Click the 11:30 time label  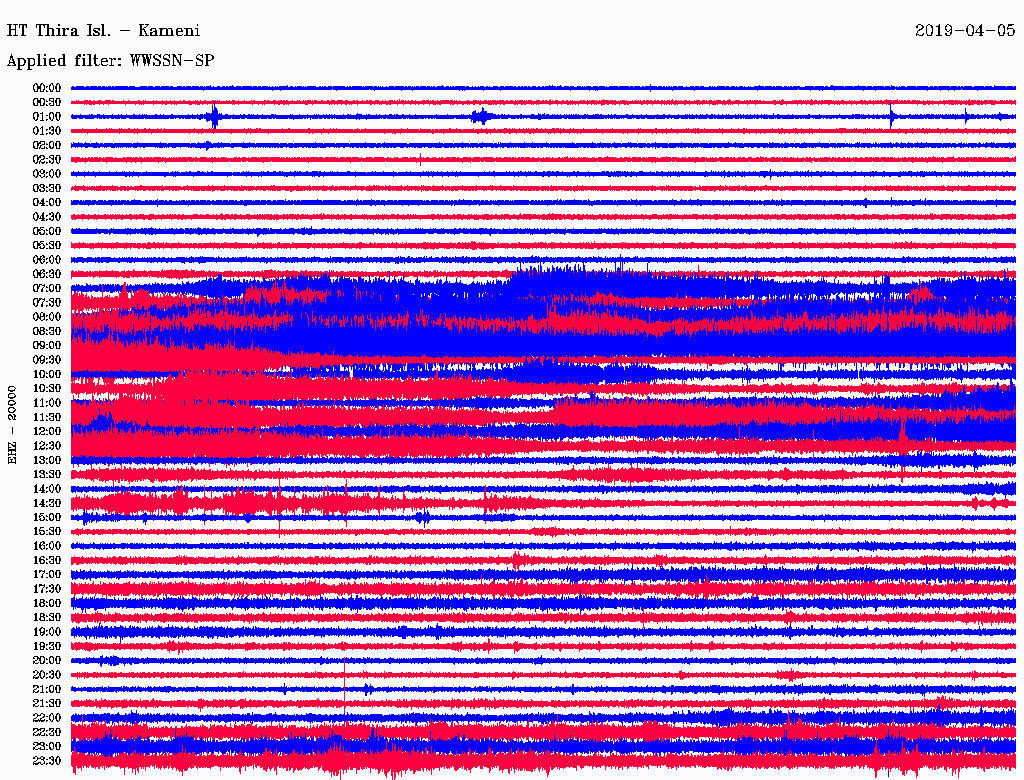pyautogui.click(x=47, y=417)
